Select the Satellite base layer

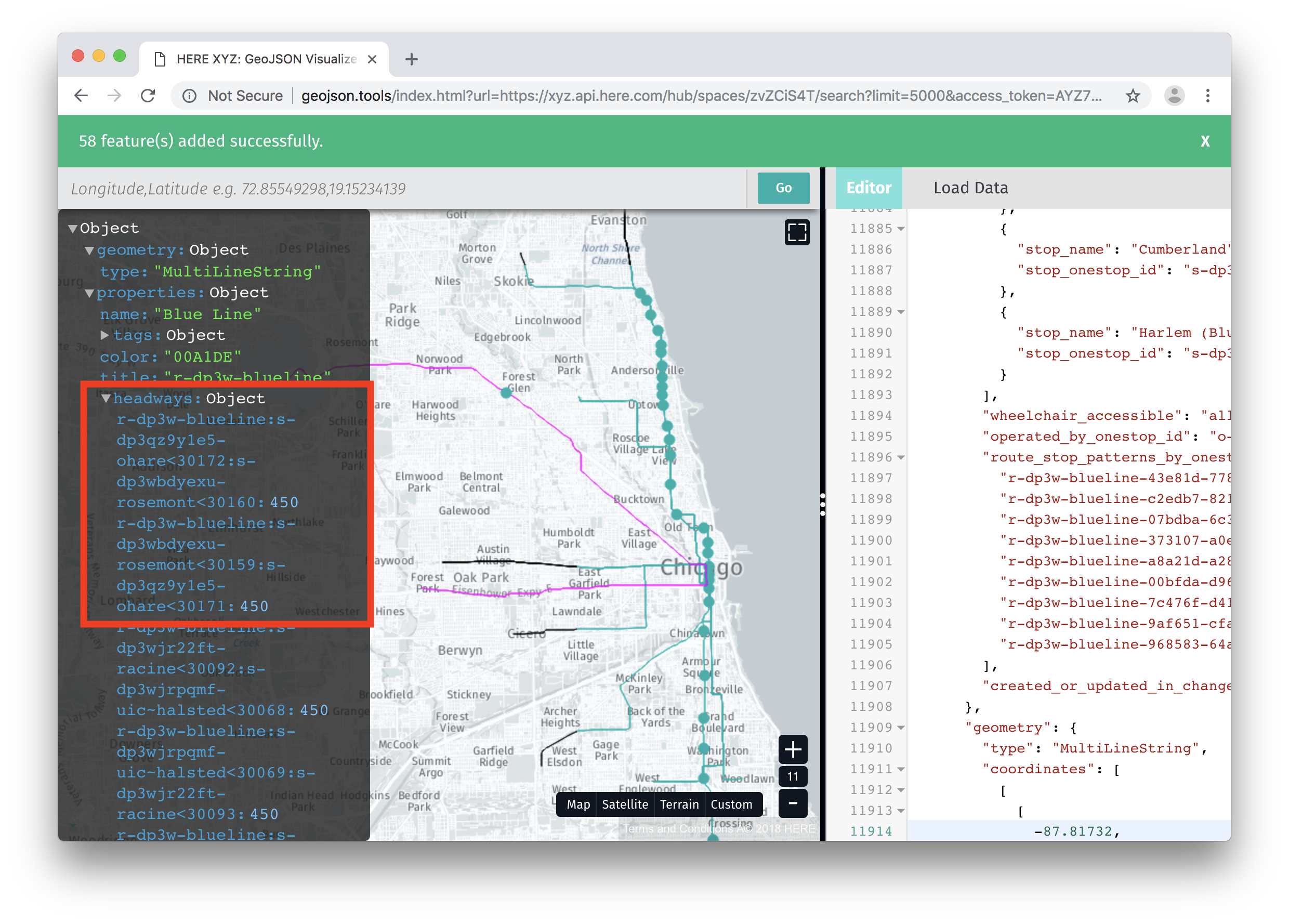[625, 804]
